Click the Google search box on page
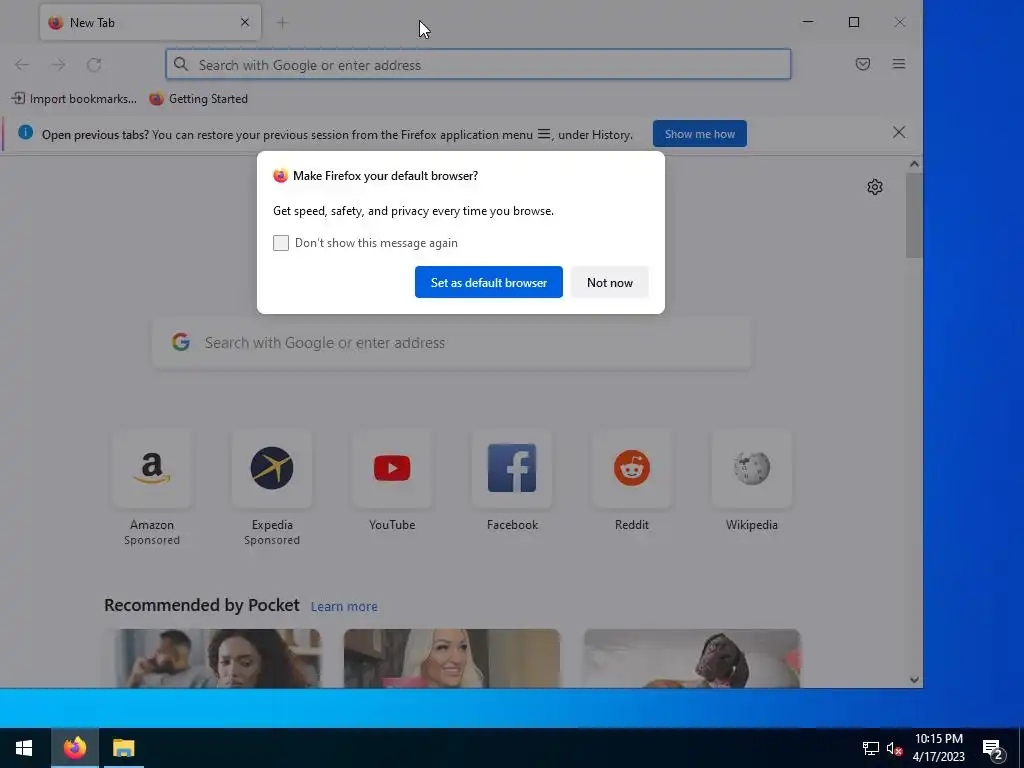The height and width of the screenshot is (768, 1024). pyautogui.click(x=452, y=343)
